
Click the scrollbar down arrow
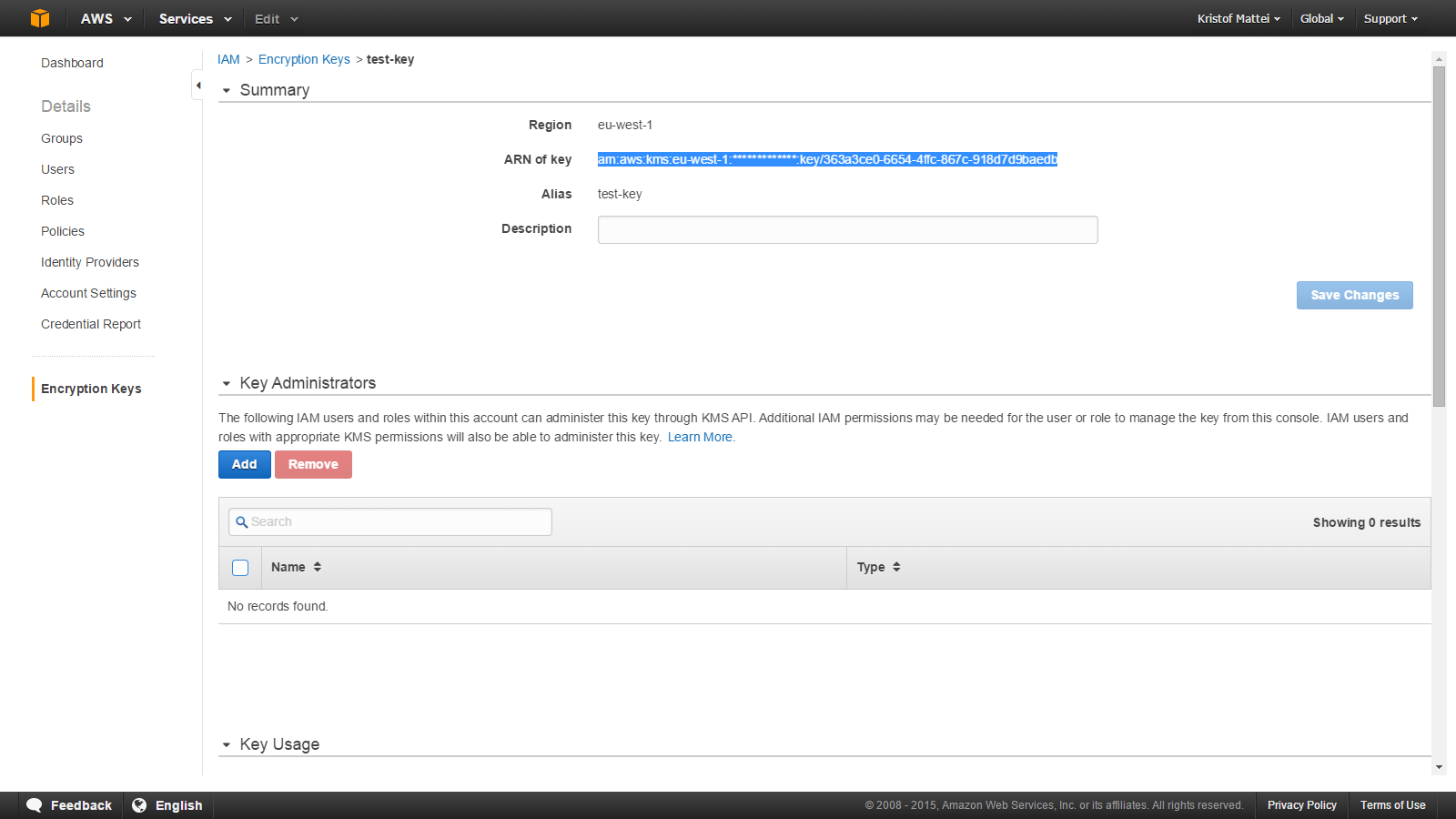click(x=1439, y=767)
